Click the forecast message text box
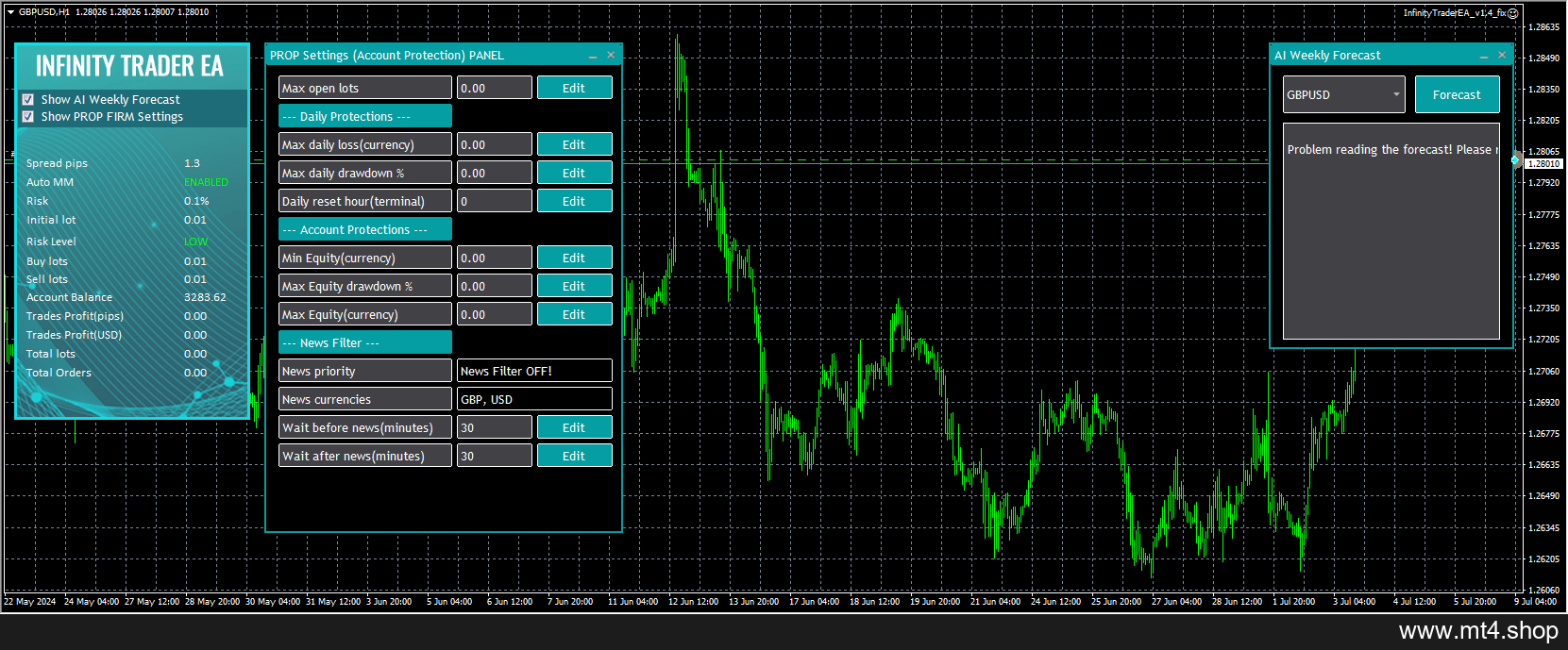1568x650 pixels. point(1391,231)
